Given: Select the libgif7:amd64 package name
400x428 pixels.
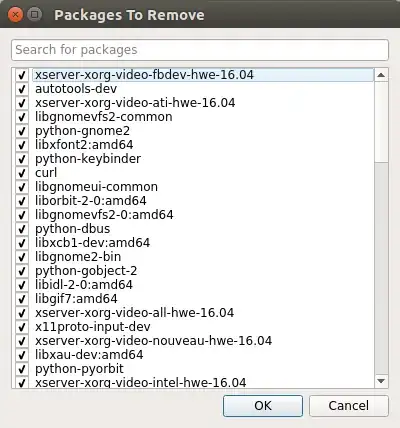Looking at the screenshot, I should pyautogui.click(x=76, y=299).
